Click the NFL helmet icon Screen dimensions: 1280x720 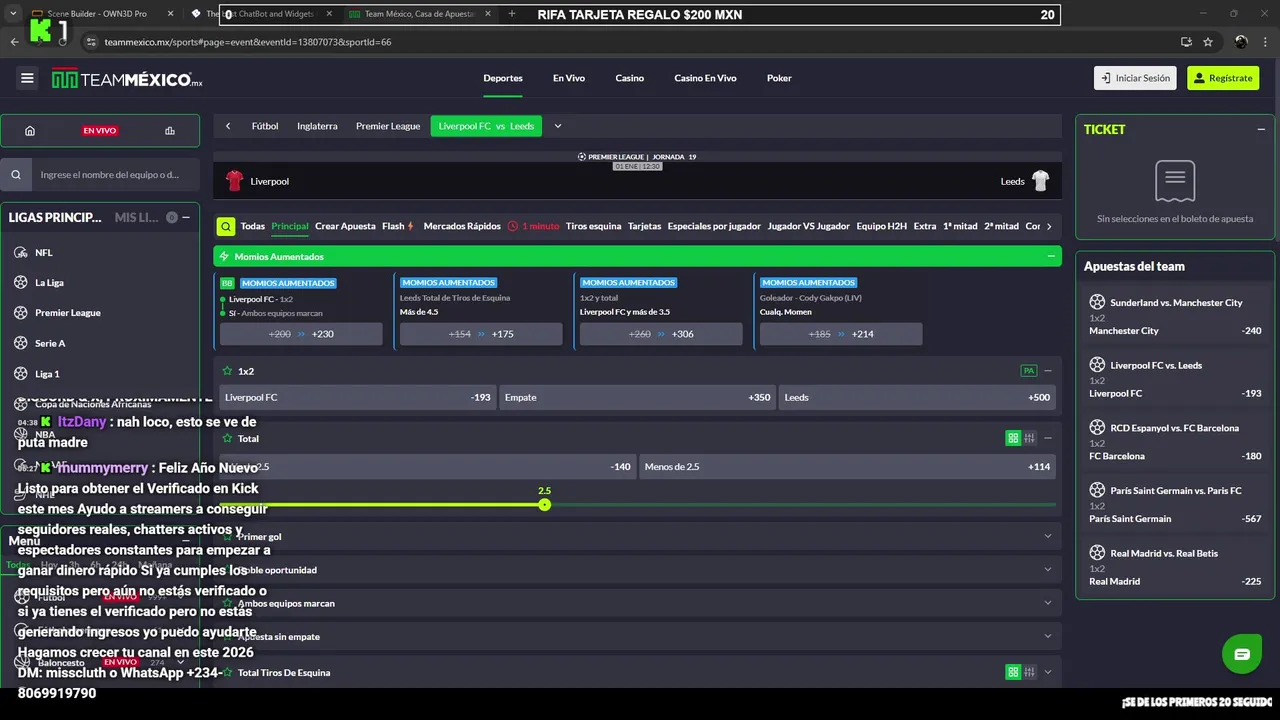pyautogui.click(x=21, y=253)
